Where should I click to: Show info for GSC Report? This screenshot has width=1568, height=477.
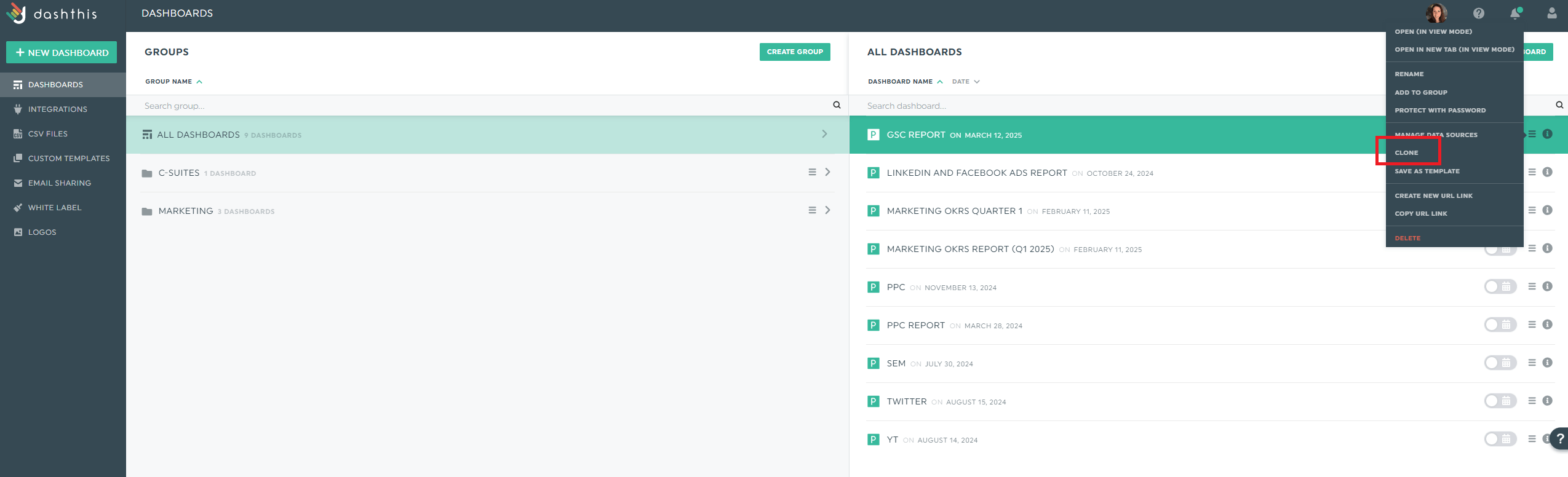[1548, 134]
